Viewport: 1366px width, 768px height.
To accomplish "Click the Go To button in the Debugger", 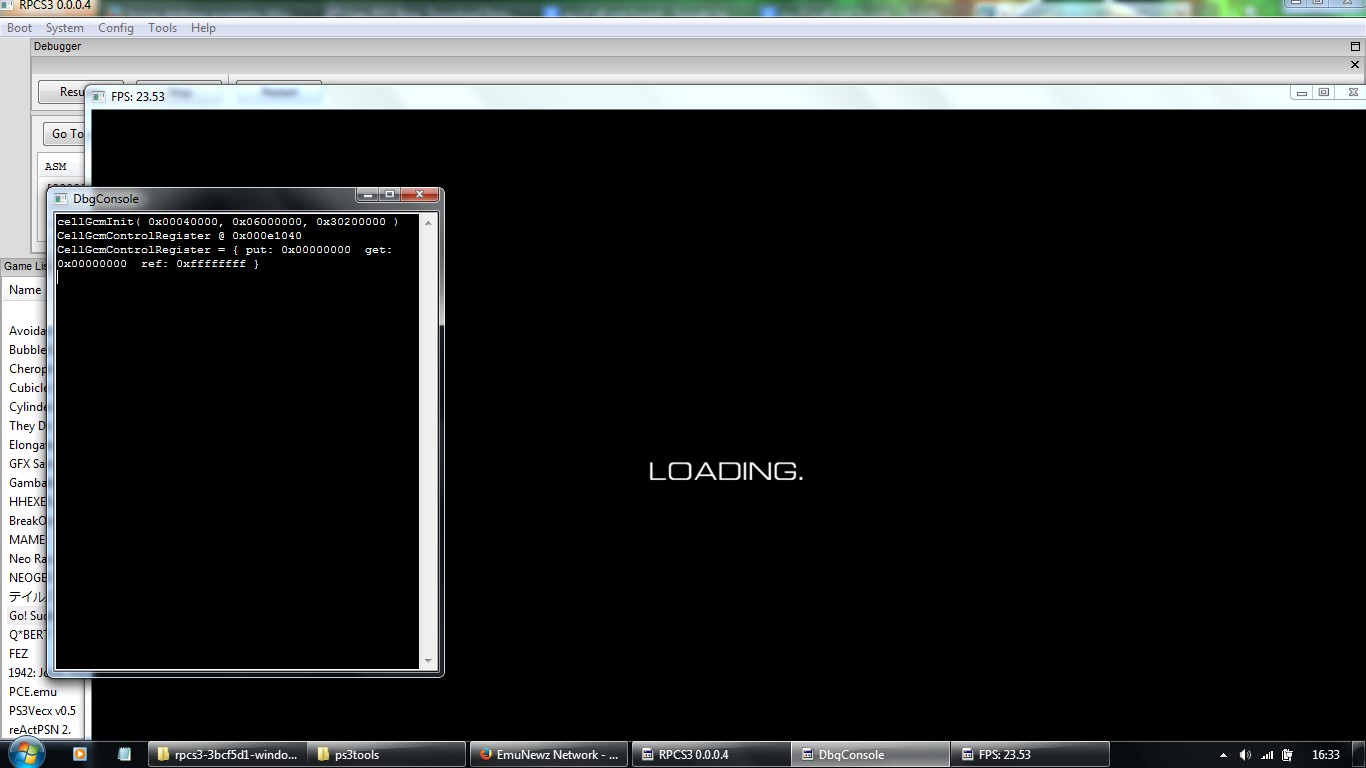I will [65, 134].
